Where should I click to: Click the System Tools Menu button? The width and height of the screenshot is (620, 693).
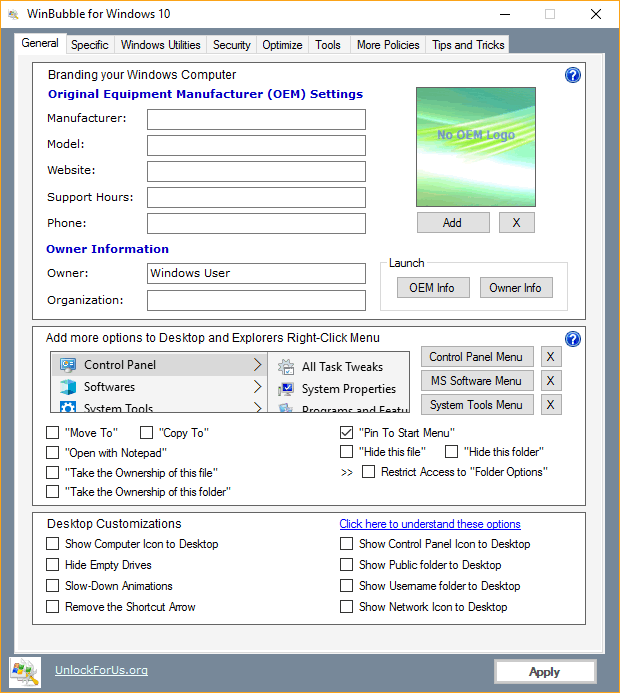click(x=477, y=404)
